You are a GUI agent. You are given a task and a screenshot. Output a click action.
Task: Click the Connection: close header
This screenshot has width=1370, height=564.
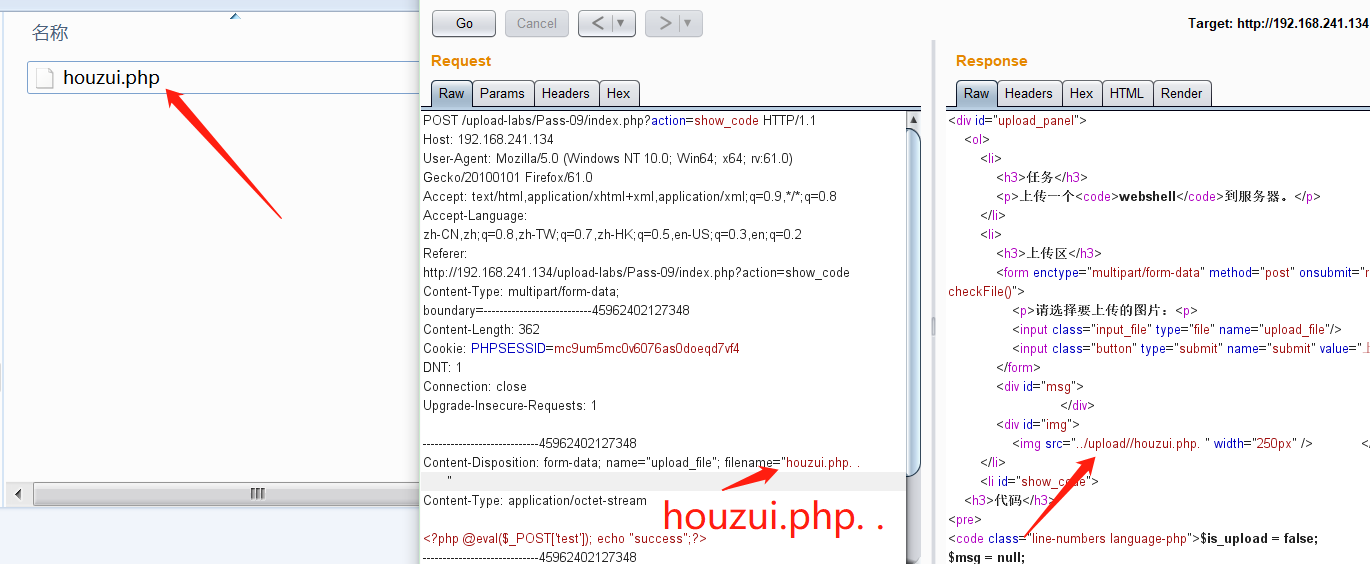click(475, 386)
